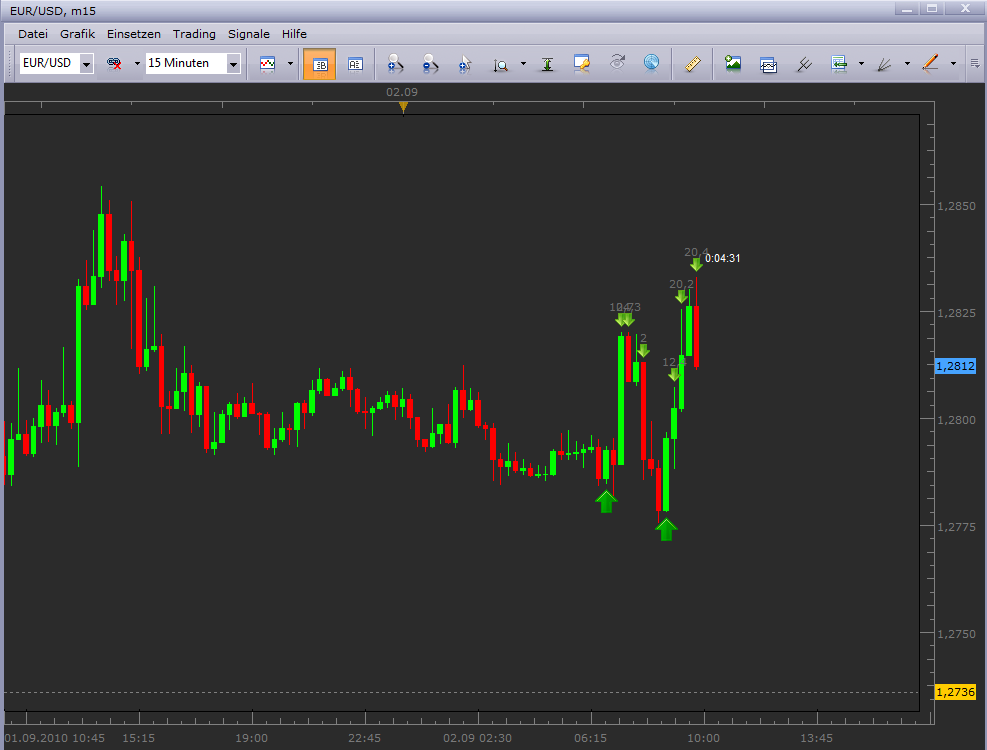Select the pitchfork drawing tool
Screen dimensions: 987x750
coord(804,64)
